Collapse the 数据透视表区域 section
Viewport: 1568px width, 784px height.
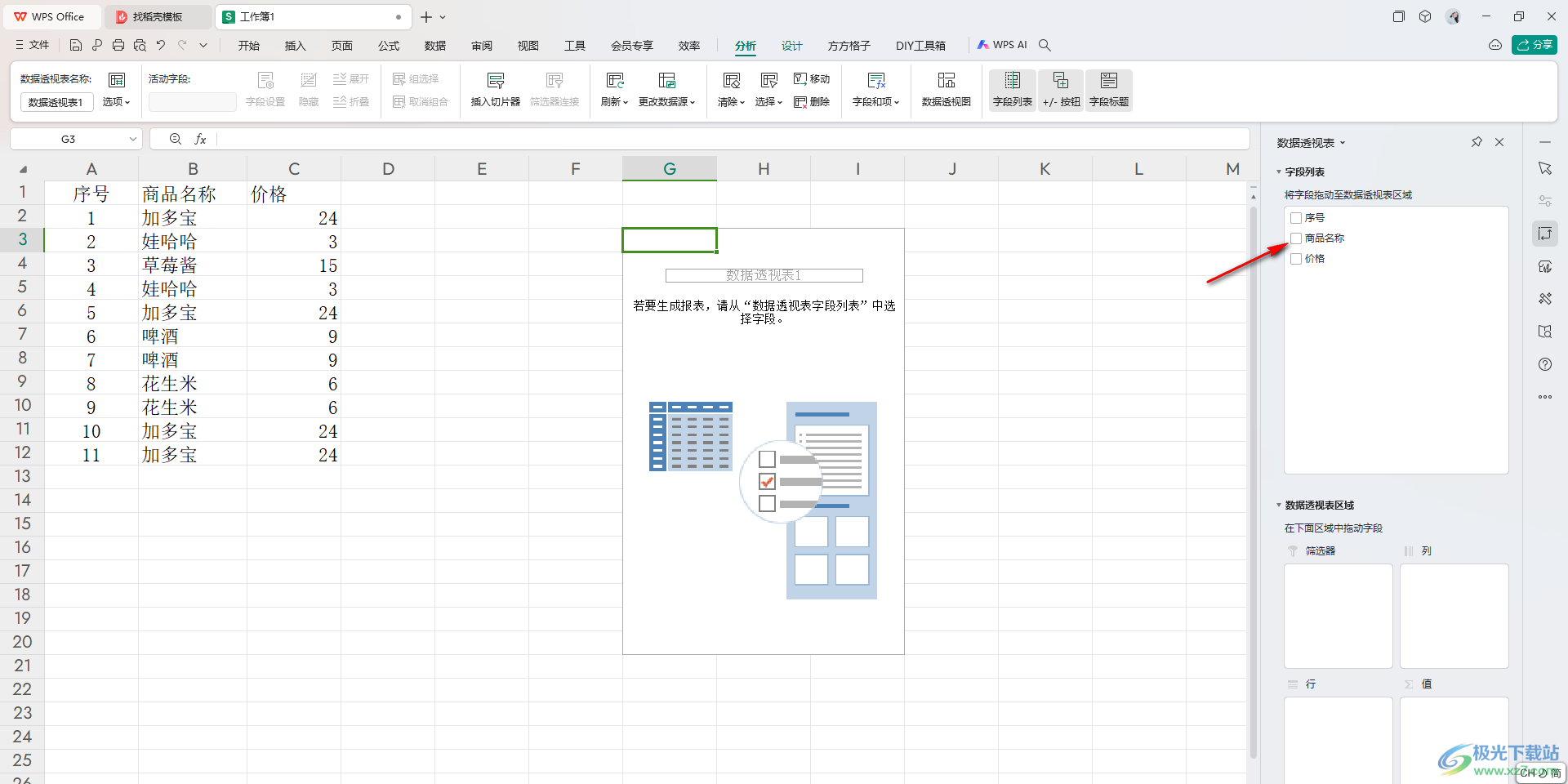click(x=1279, y=506)
